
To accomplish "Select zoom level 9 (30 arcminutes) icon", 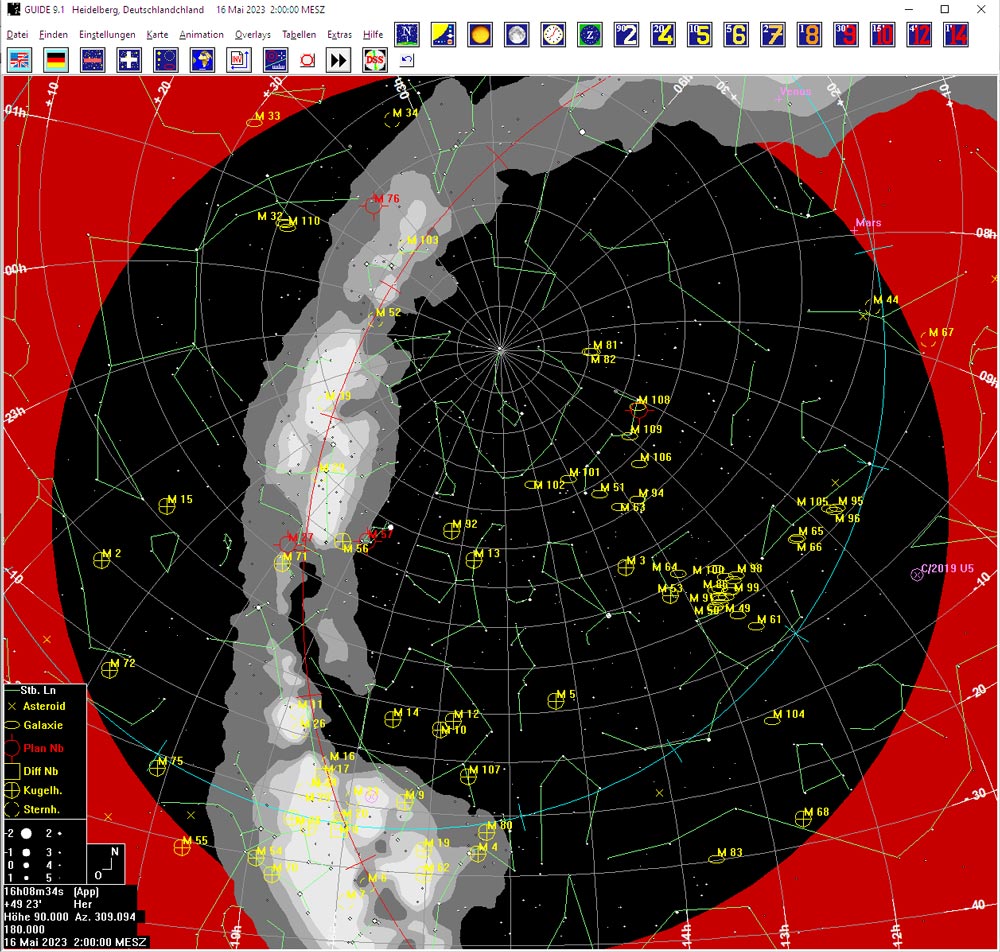I will tap(846, 34).
